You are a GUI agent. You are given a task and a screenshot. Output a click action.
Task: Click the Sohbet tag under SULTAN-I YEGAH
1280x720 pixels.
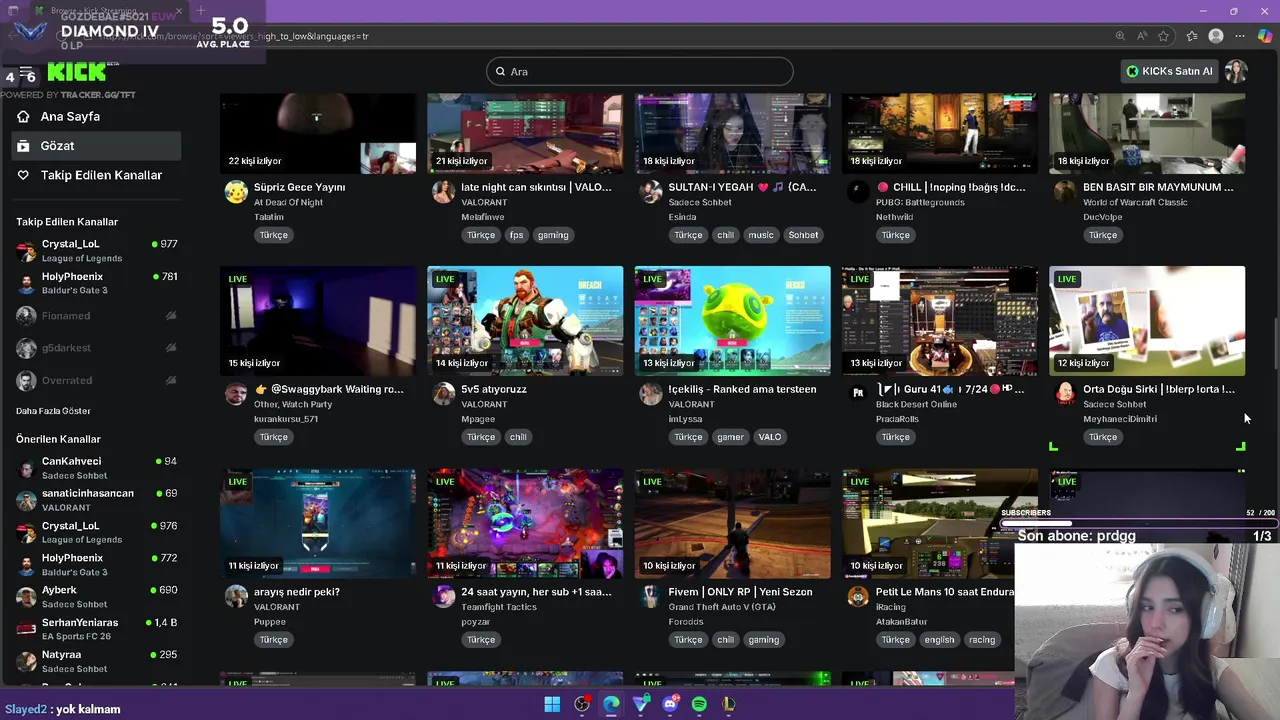[803, 235]
